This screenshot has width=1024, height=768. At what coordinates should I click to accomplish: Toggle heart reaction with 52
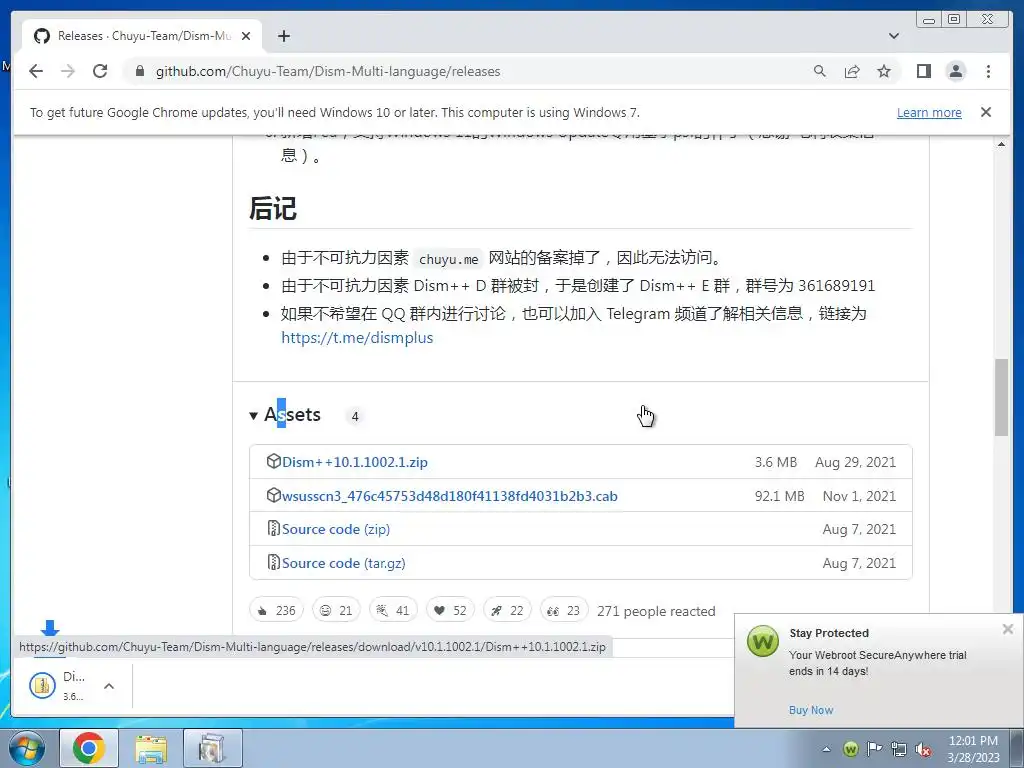pyautogui.click(x=450, y=611)
